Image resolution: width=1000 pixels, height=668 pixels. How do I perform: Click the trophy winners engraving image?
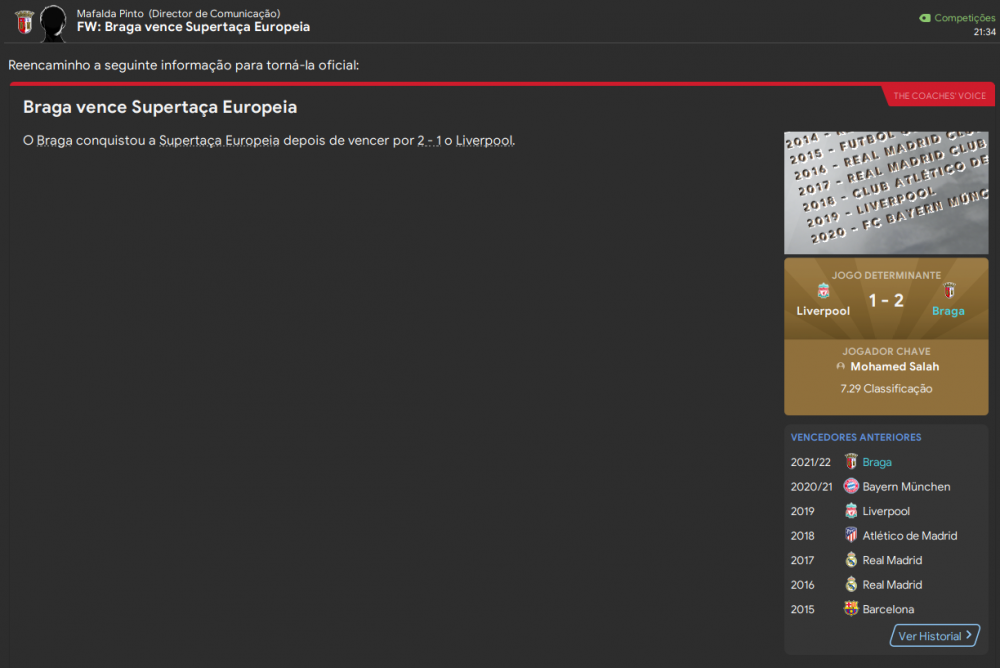tap(886, 193)
